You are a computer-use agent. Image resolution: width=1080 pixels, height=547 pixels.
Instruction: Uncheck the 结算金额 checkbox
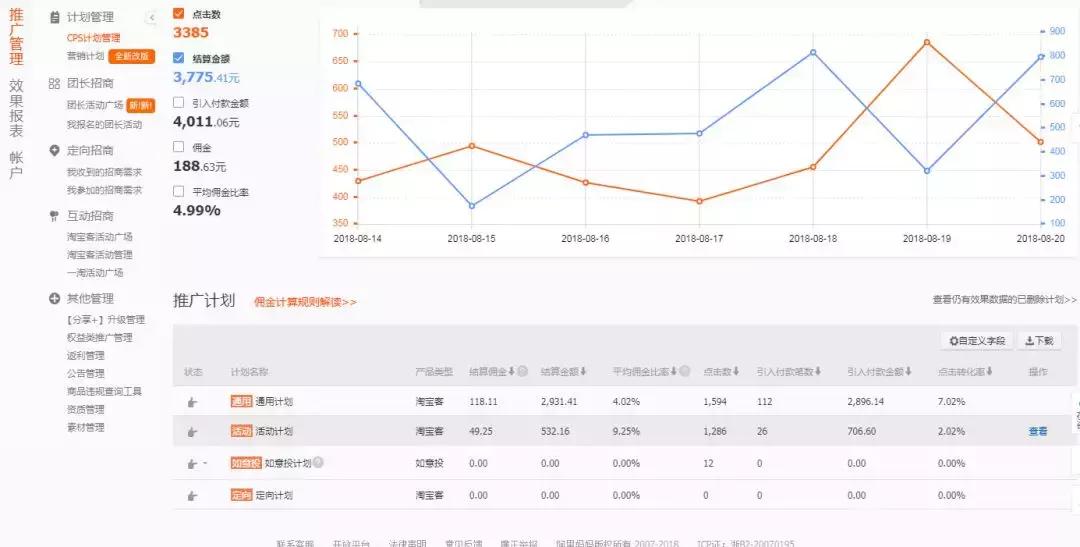(179, 58)
